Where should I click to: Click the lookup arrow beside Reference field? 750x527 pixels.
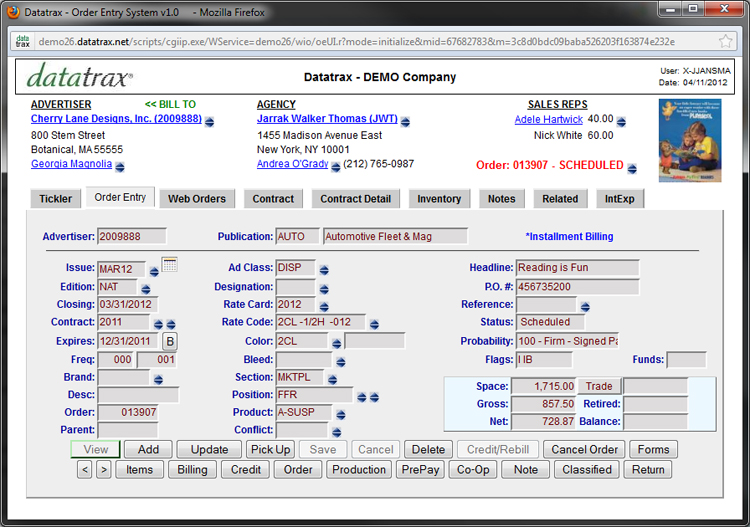[585, 307]
